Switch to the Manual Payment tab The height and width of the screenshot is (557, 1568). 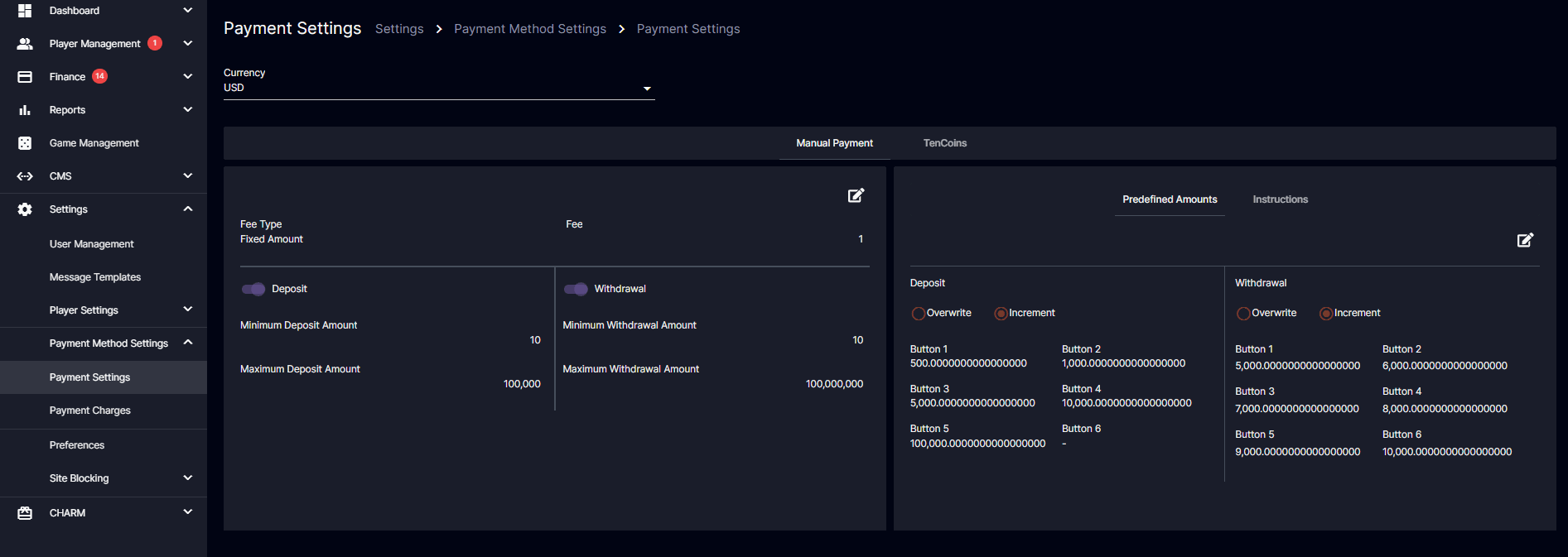pyautogui.click(x=834, y=143)
